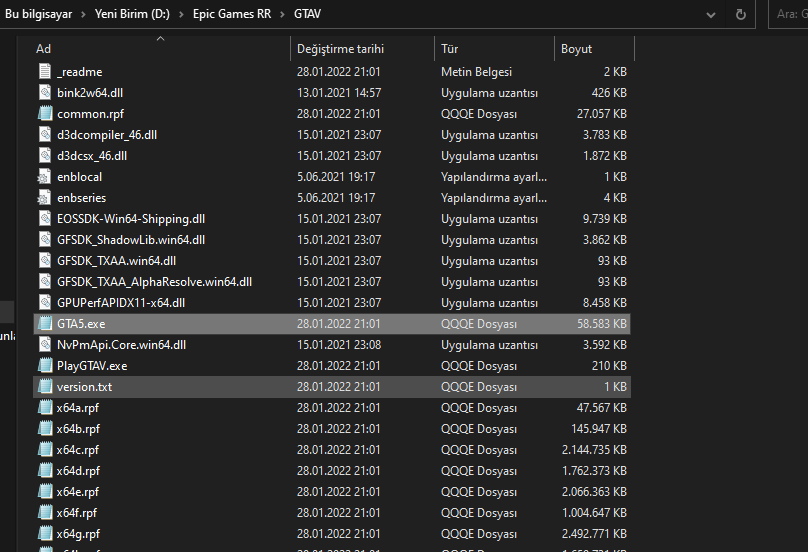Sort by the Değiştirme tarihi column header
The width and height of the screenshot is (808, 552).
coord(340,49)
